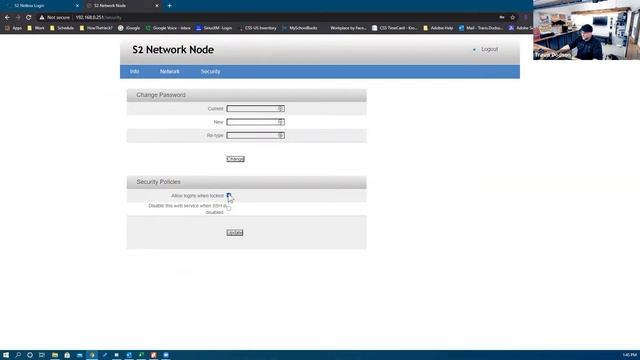Open the Not secure warning icon

42,18
